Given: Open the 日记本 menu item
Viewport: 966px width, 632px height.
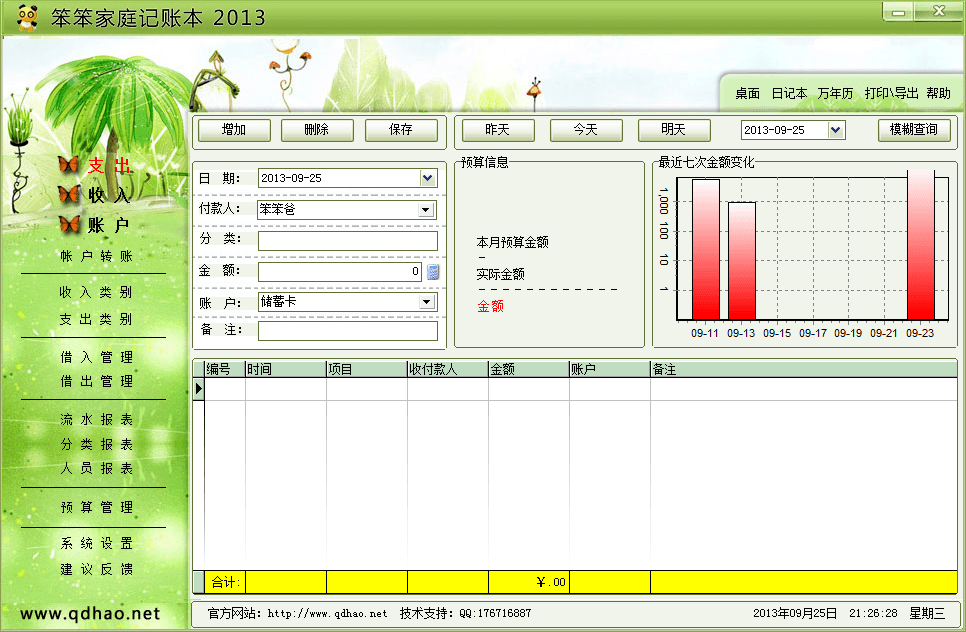Looking at the screenshot, I should (x=789, y=93).
